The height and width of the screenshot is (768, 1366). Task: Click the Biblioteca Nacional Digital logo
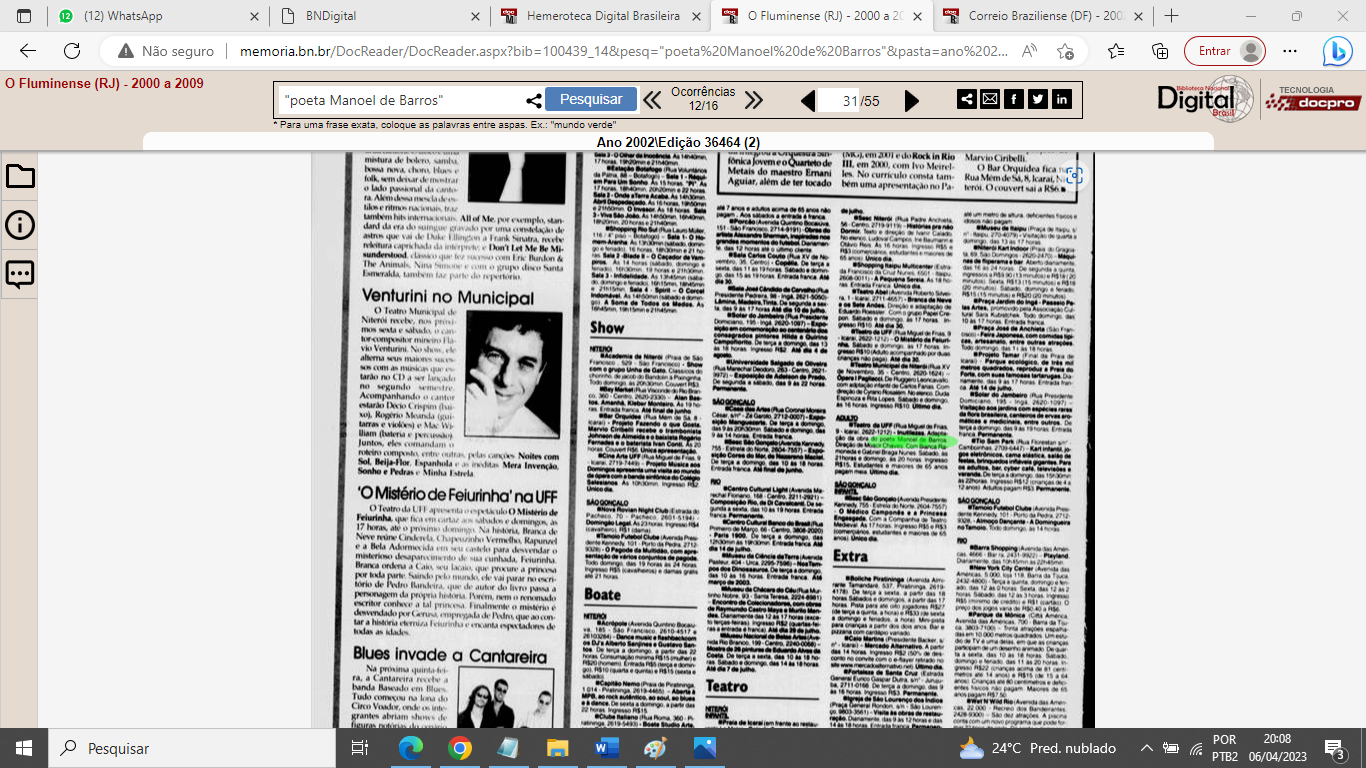tap(1204, 98)
